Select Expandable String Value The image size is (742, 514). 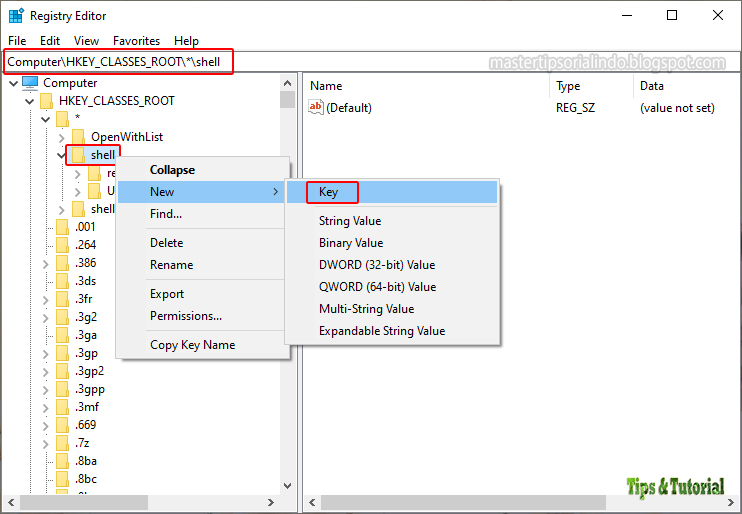point(392,331)
